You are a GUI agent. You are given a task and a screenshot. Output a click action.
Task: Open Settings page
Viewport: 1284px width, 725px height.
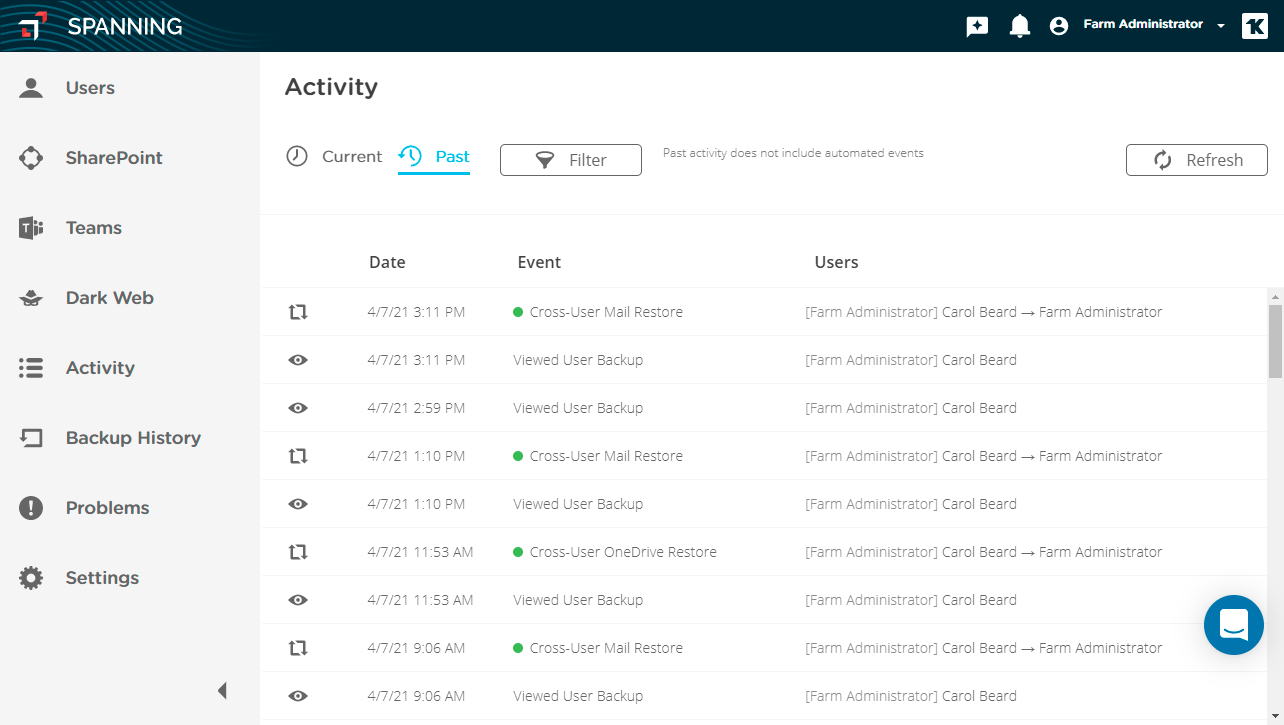[x=102, y=578]
